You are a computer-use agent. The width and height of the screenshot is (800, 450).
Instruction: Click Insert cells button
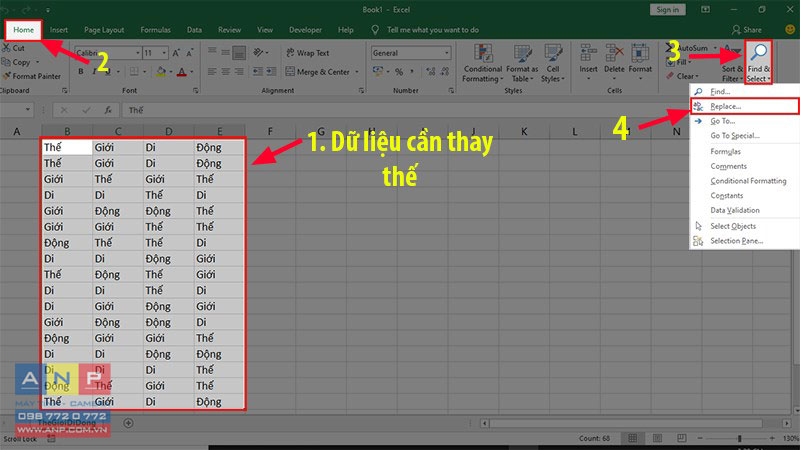coord(588,63)
